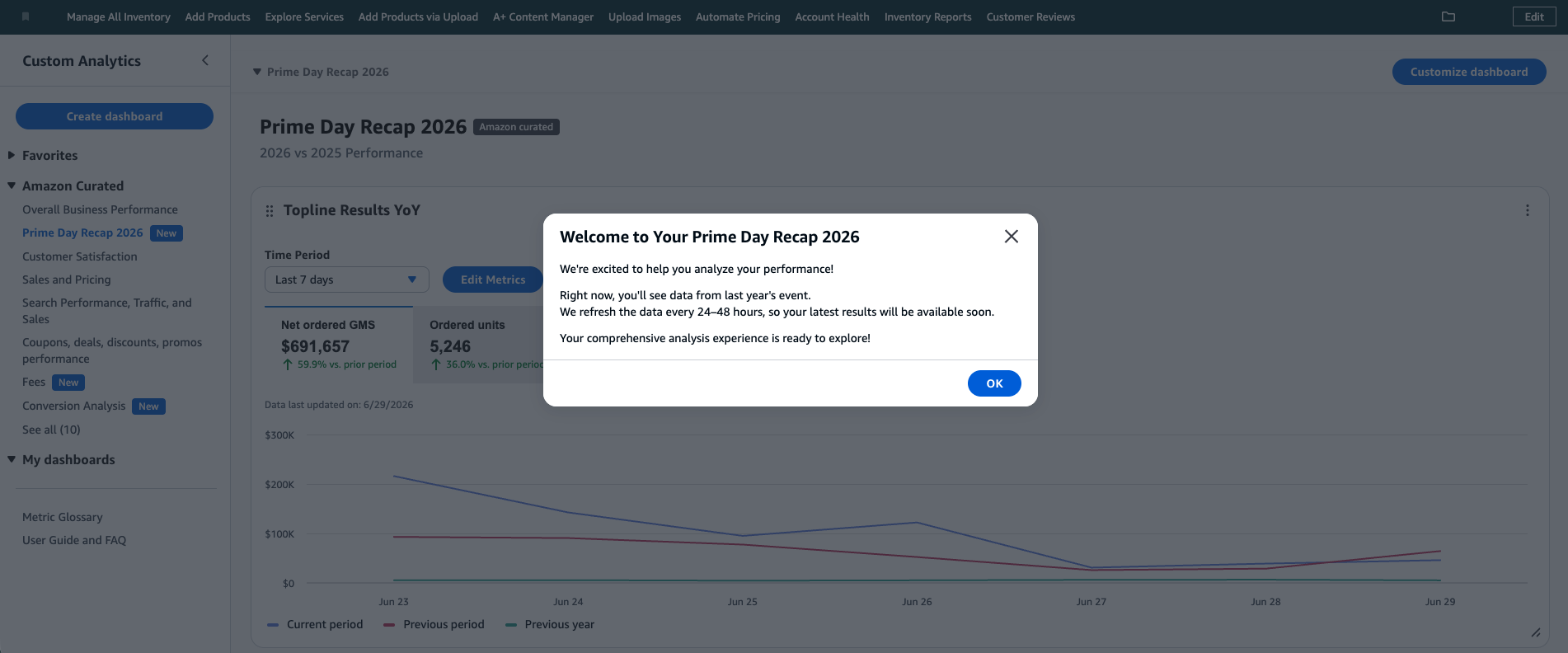1568x653 pixels.
Task: Open Automate Pricing
Action: coord(738,16)
